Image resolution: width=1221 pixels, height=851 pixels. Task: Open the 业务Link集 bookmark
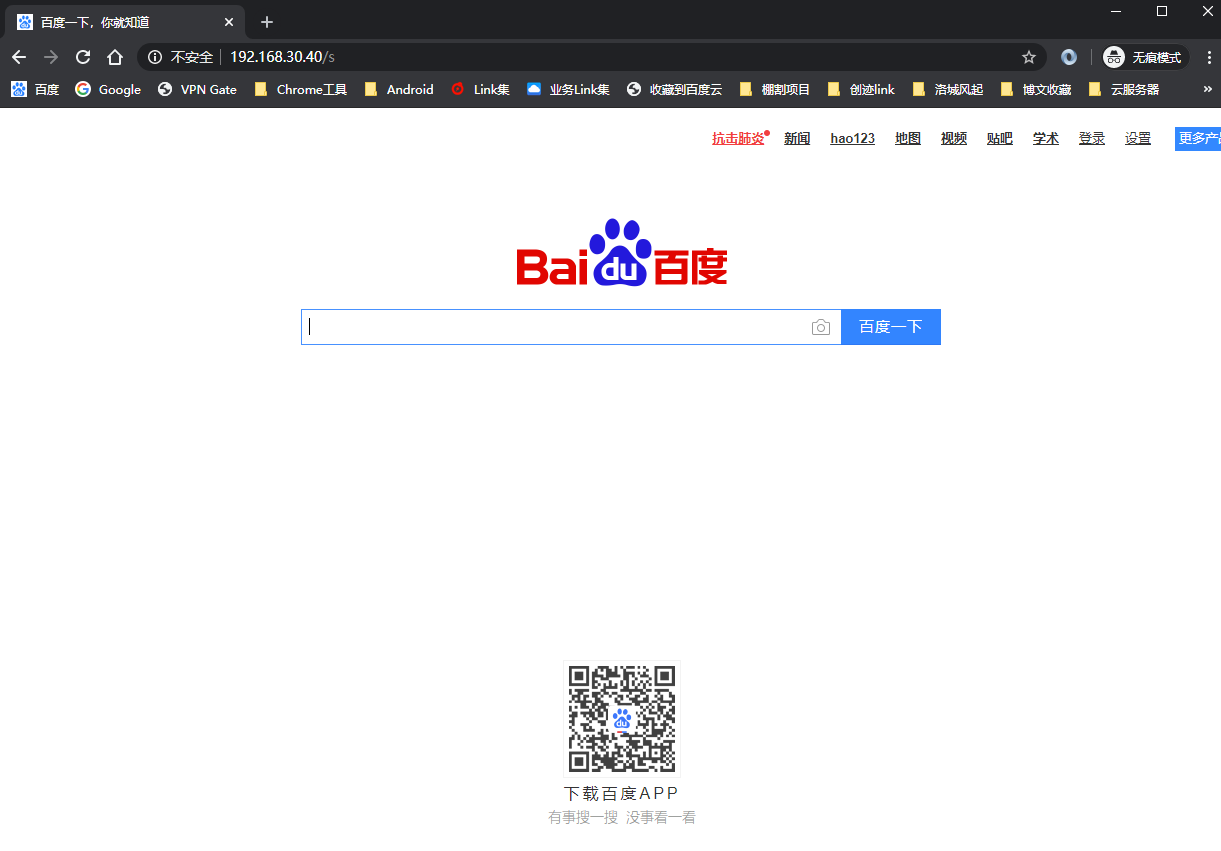(568, 89)
